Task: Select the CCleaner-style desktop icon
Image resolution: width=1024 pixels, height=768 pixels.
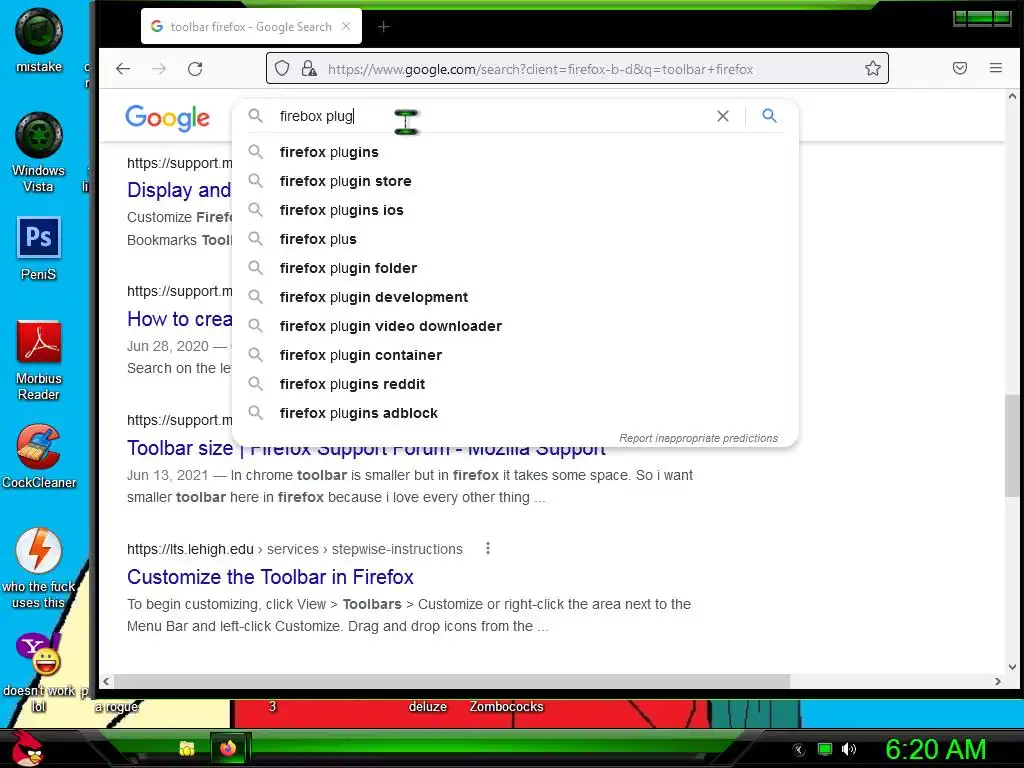Action: pyautogui.click(x=39, y=456)
